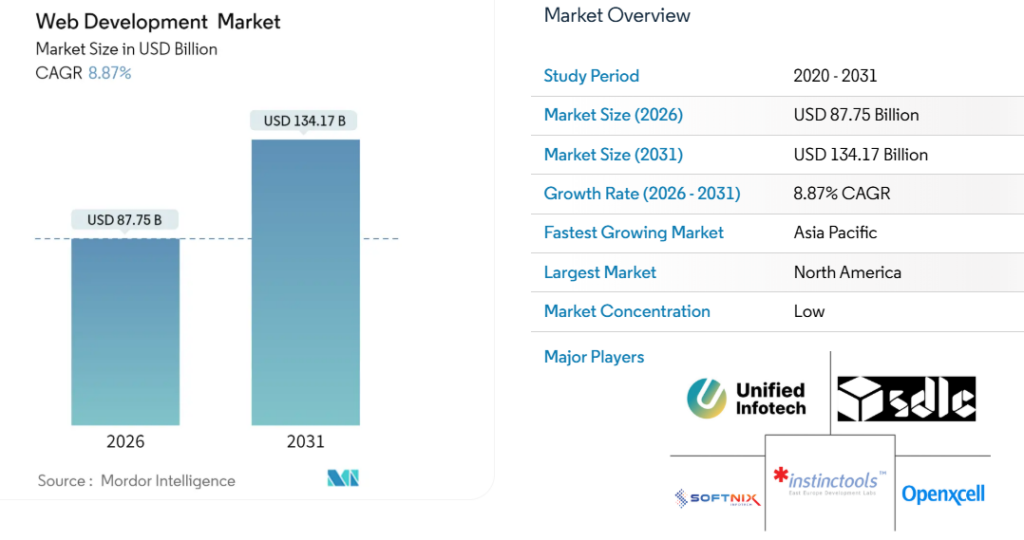The image size is (1024, 540).
Task: Select the Study Period row label
Action: [x=591, y=76]
